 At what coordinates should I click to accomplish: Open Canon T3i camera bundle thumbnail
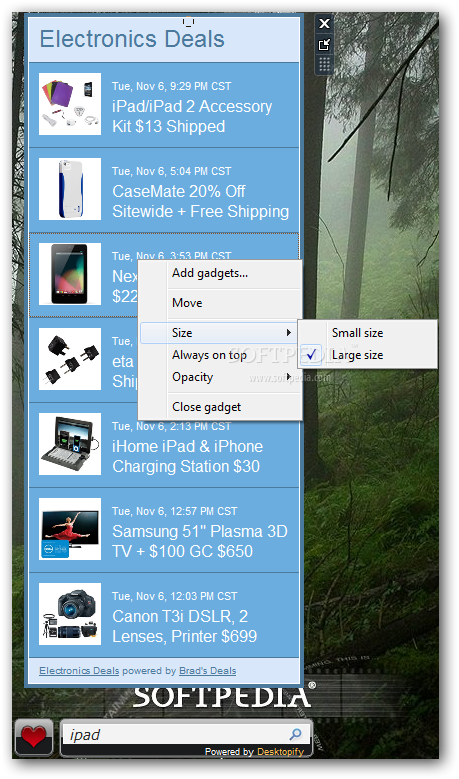[70, 614]
